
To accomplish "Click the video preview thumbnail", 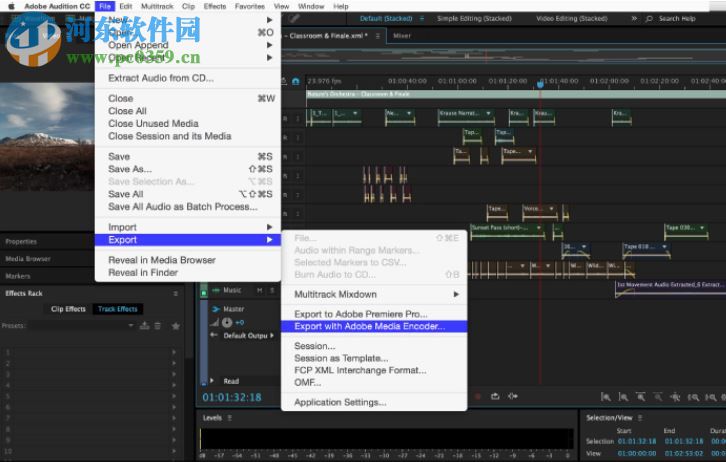I will point(47,137).
